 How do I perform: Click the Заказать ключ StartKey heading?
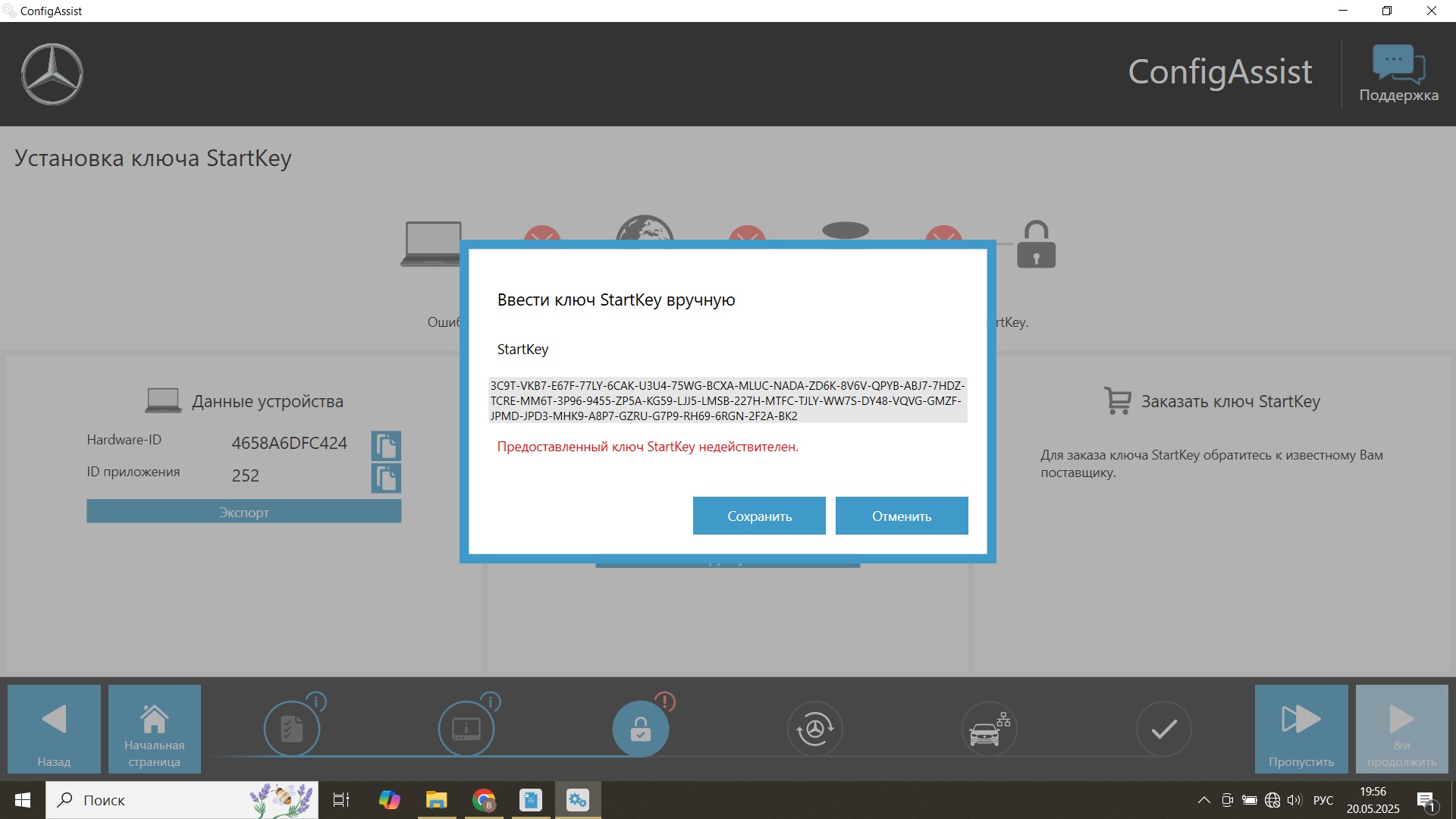pyautogui.click(x=1231, y=401)
